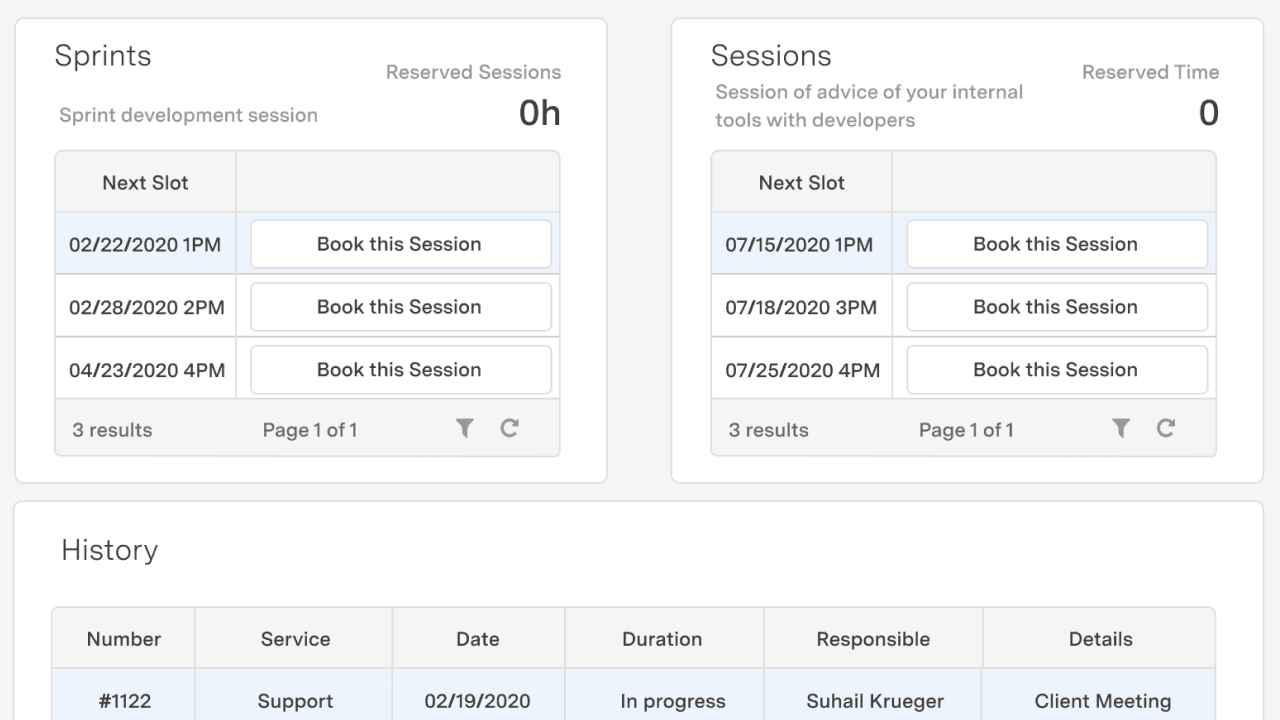Select the 07/15/2020 1PM slot cell
Viewport: 1280px width, 720px height.
pyautogui.click(x=801, y=244)
